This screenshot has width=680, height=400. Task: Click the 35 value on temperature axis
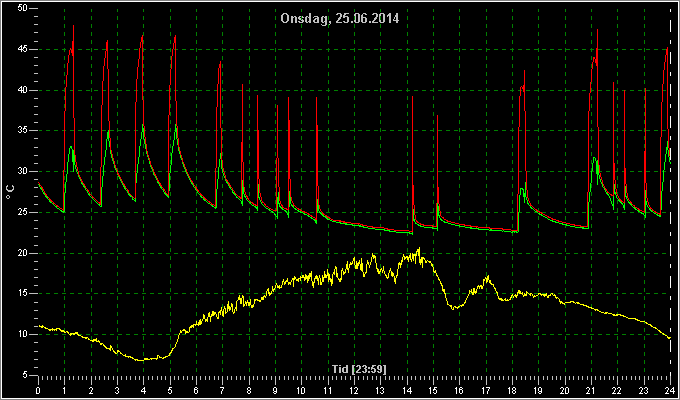tap(23, 131)
